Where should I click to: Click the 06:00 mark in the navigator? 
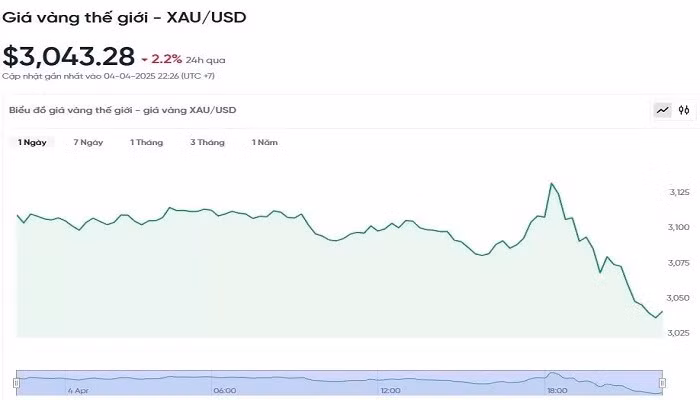click(224, 390)
